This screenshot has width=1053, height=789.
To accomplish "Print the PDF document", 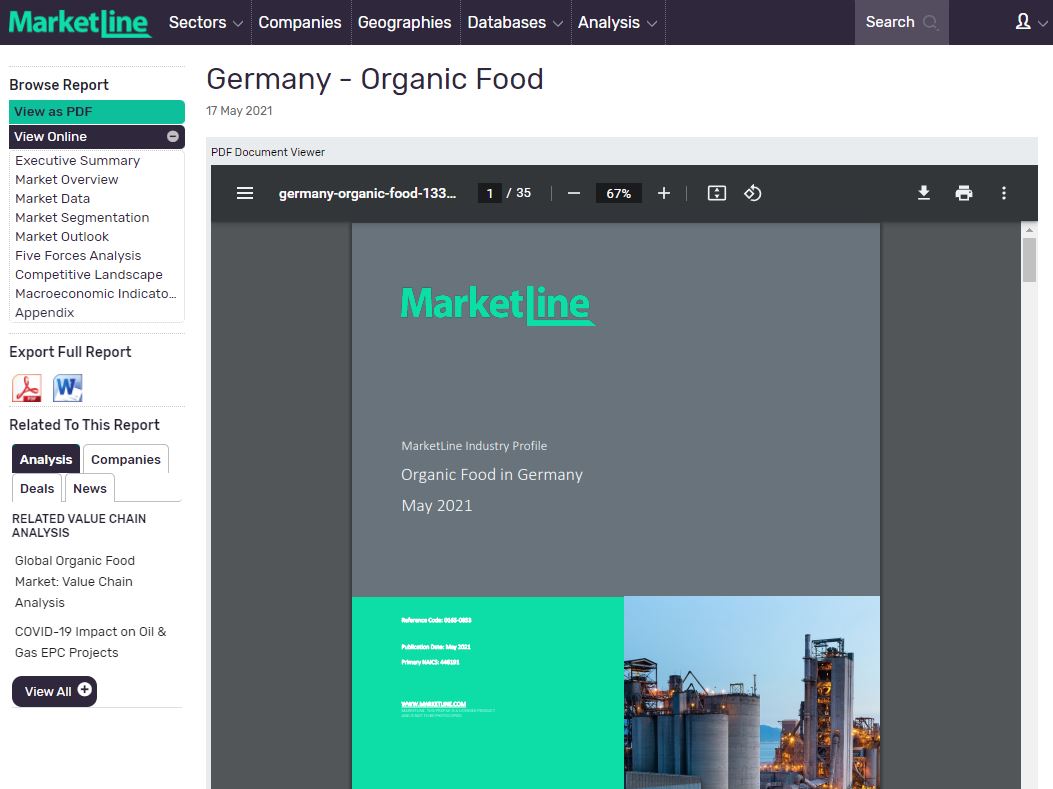I will click(x=964, y=193).
